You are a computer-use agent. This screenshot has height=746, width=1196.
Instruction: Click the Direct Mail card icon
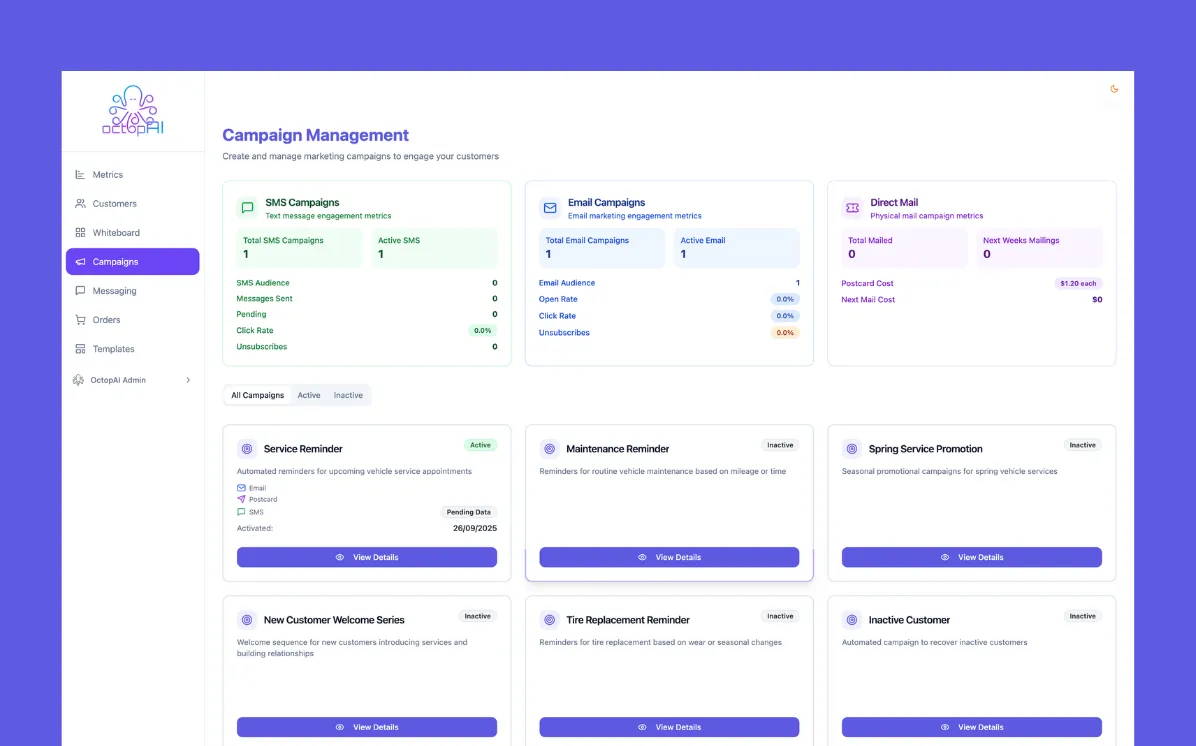tap(851, 208)
